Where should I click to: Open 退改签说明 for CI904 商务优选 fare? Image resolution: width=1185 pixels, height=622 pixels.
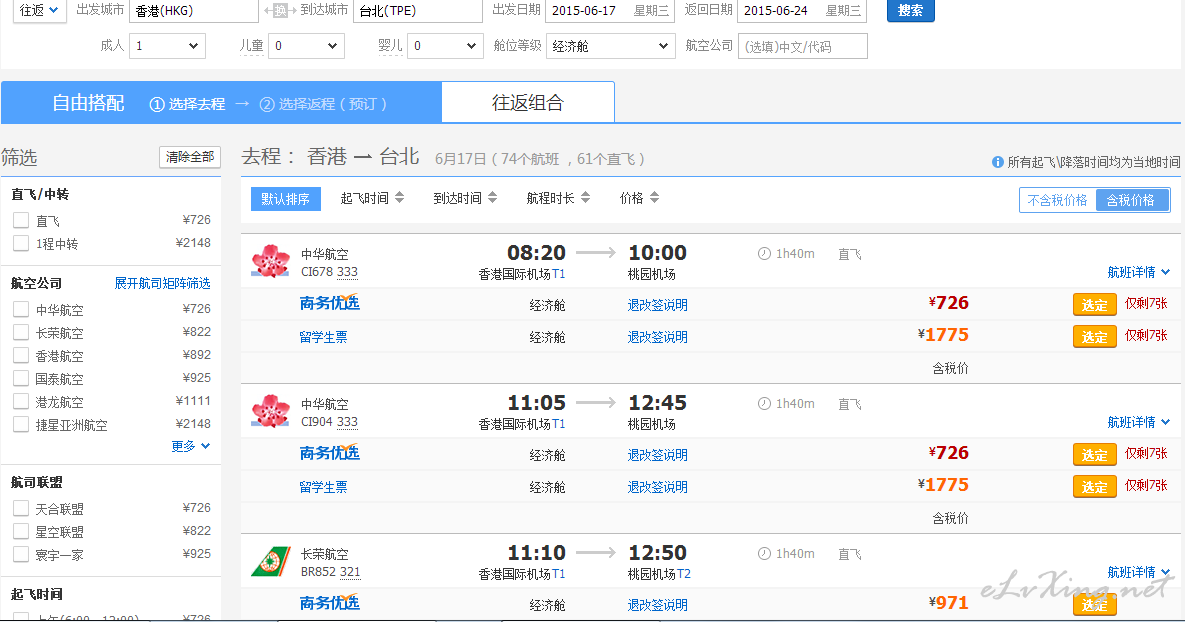click(x=657, y=455)
